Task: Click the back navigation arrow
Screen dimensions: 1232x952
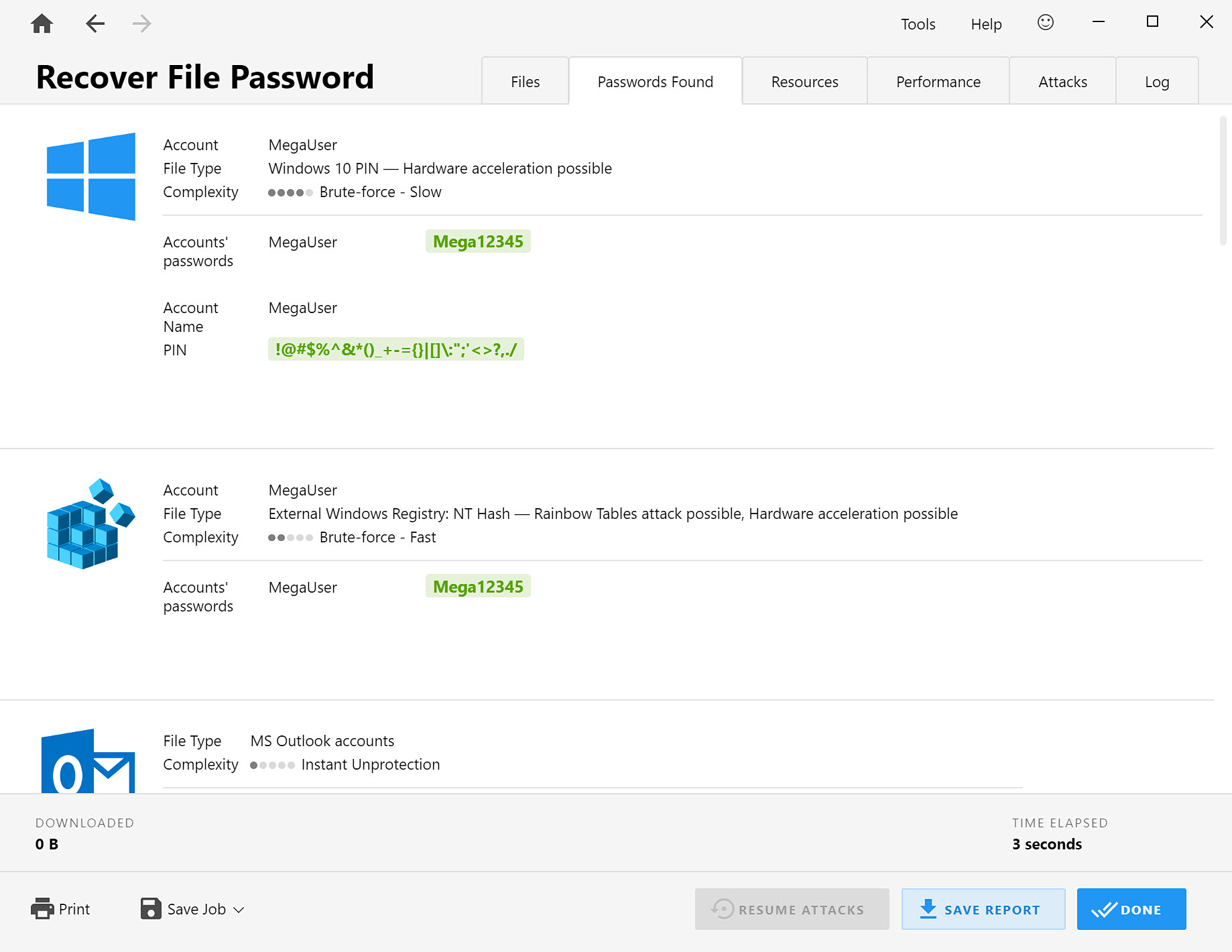Action: (x=95, y=23)
